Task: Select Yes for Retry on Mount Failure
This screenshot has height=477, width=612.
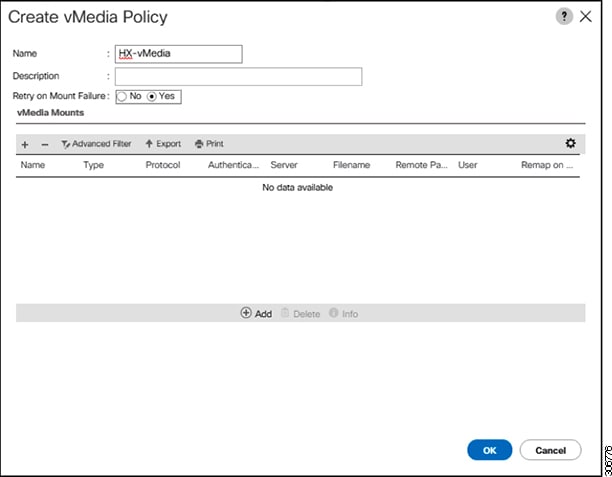Action: [153, 97]
